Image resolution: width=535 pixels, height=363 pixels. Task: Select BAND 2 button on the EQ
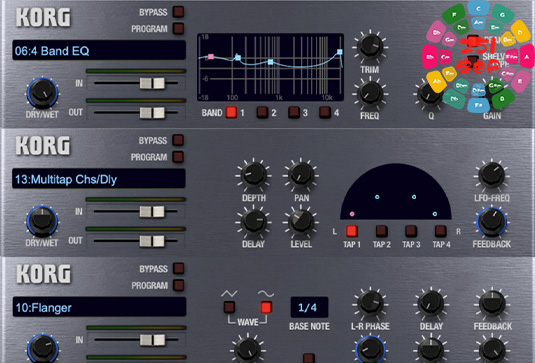(x=262, y=112)
